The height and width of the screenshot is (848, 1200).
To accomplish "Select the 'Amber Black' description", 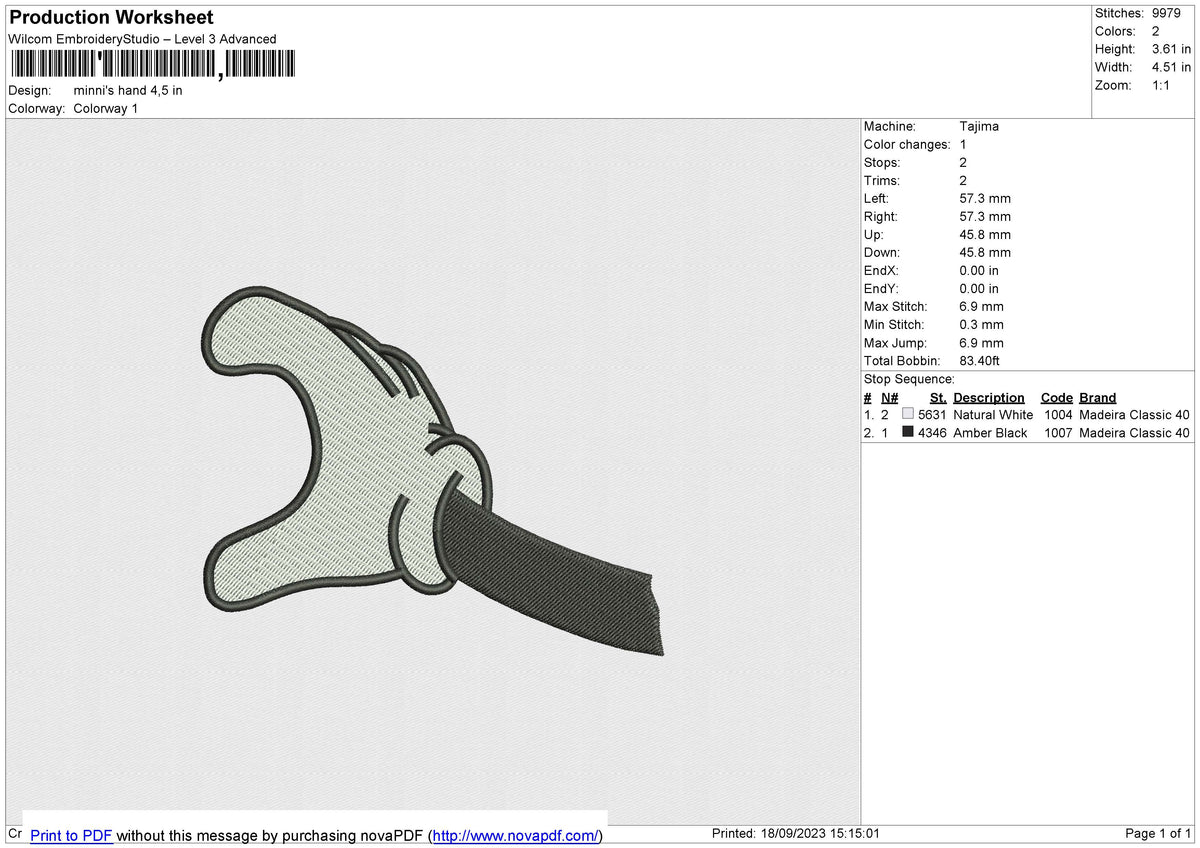I will [x=990, y=432].
